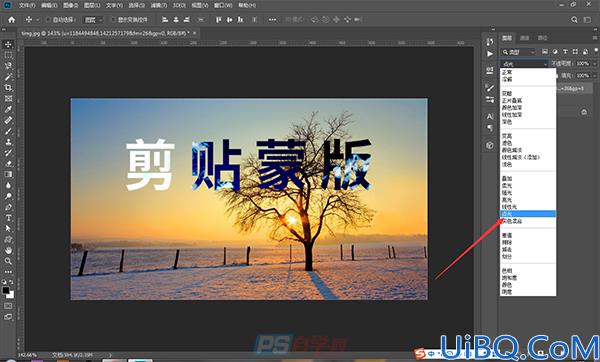The height and width of the screenshot is (362, 600).
Task: Click the background color swatch
Action: click(11, 295)
